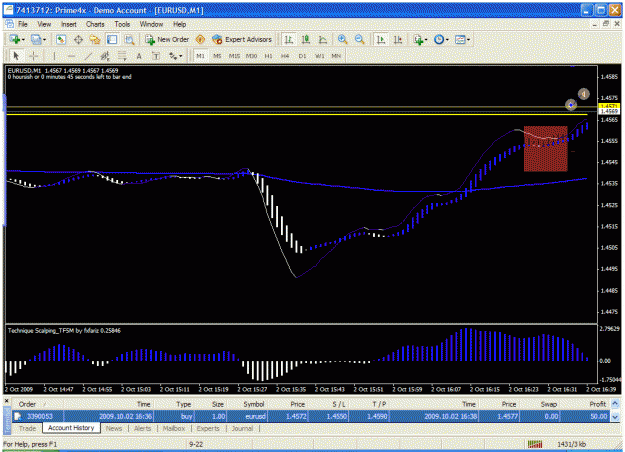
Task: Switch to the Alerts tab
Action: [142, 428]
